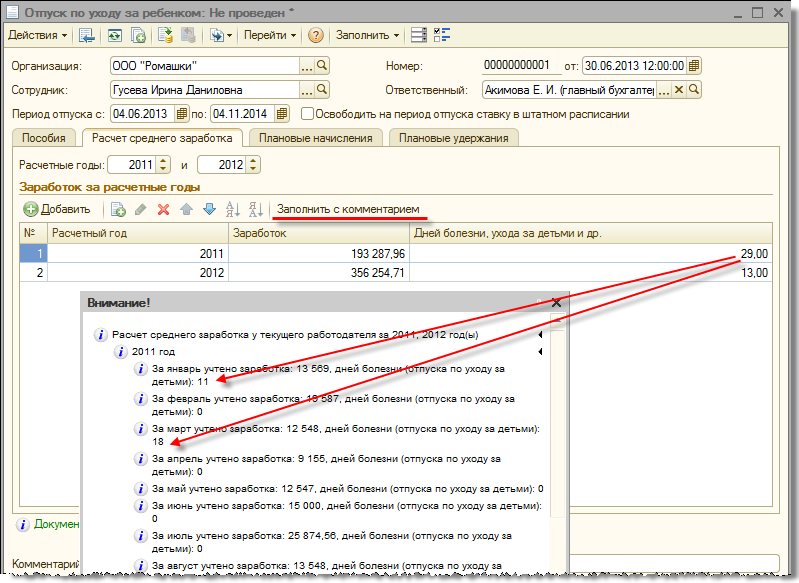The width and height of the screenshot is (799, 583).
Task: Expand the Заполнить dropdown menu
Action: click(368, 35)
